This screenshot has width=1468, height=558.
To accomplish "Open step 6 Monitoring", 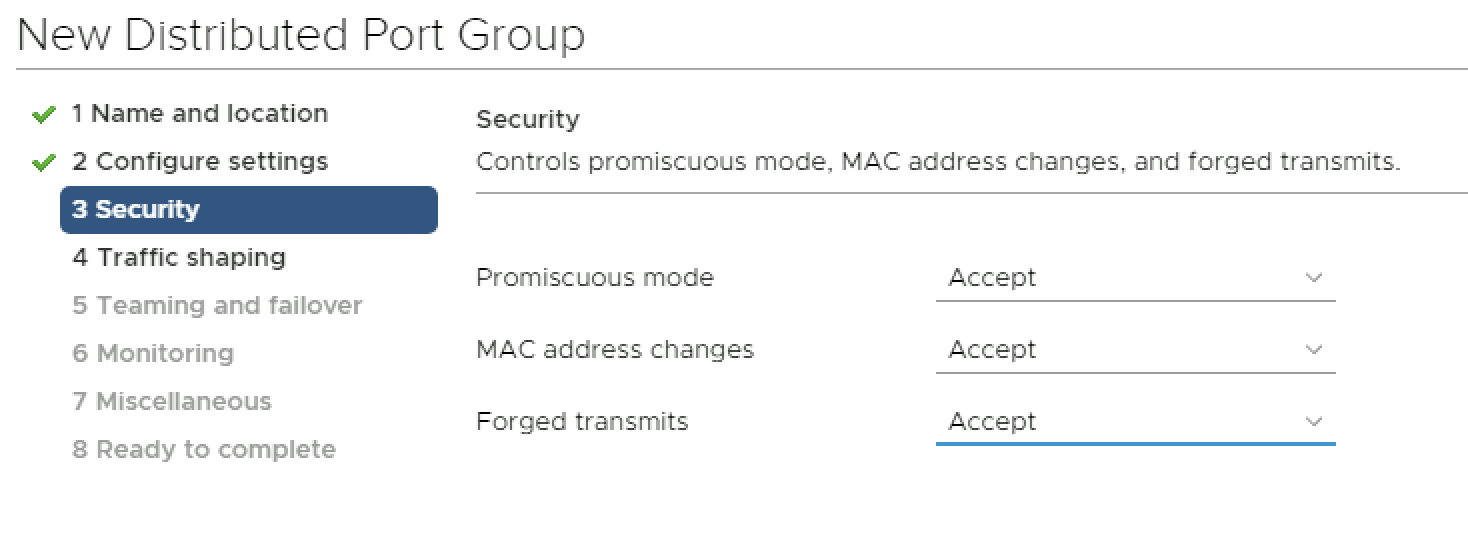I will click(x=153, y=354).
